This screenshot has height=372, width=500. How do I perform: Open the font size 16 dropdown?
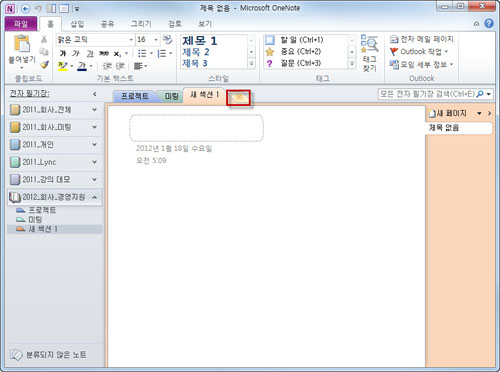(156, 40)
